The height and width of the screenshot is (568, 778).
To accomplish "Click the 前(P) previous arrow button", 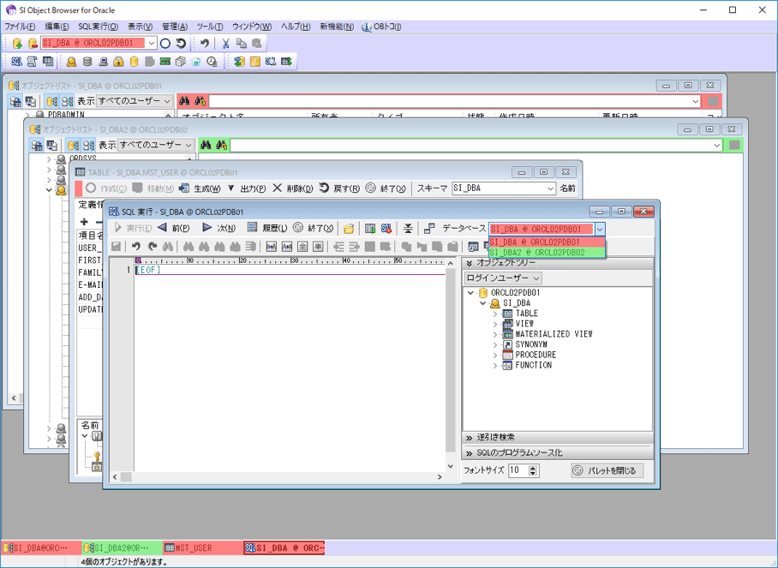I will (174, 228).
